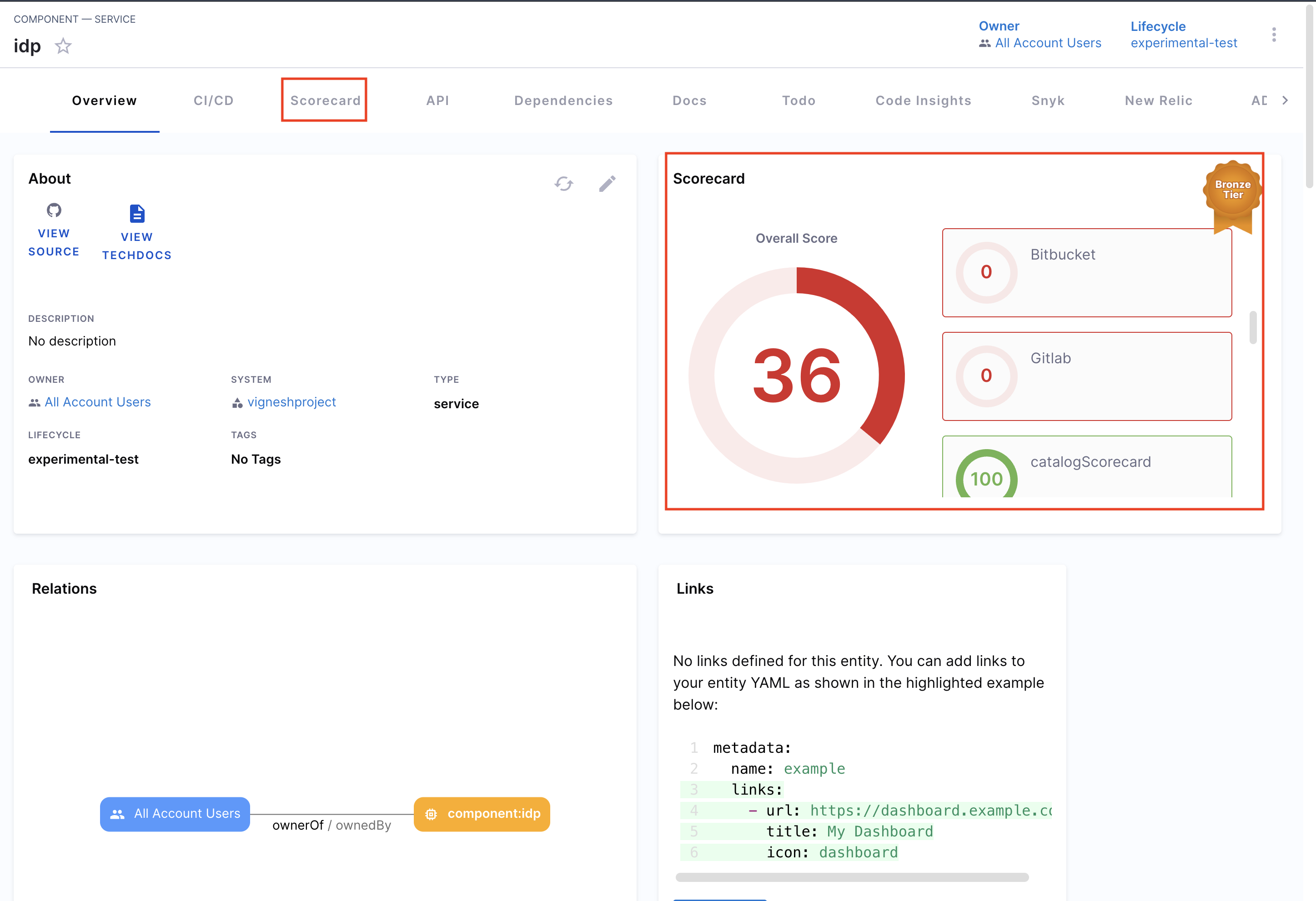Click the Links code horizontal scrollbar
The height and width of the screenshot is (901, 1316).
point(851,877)
